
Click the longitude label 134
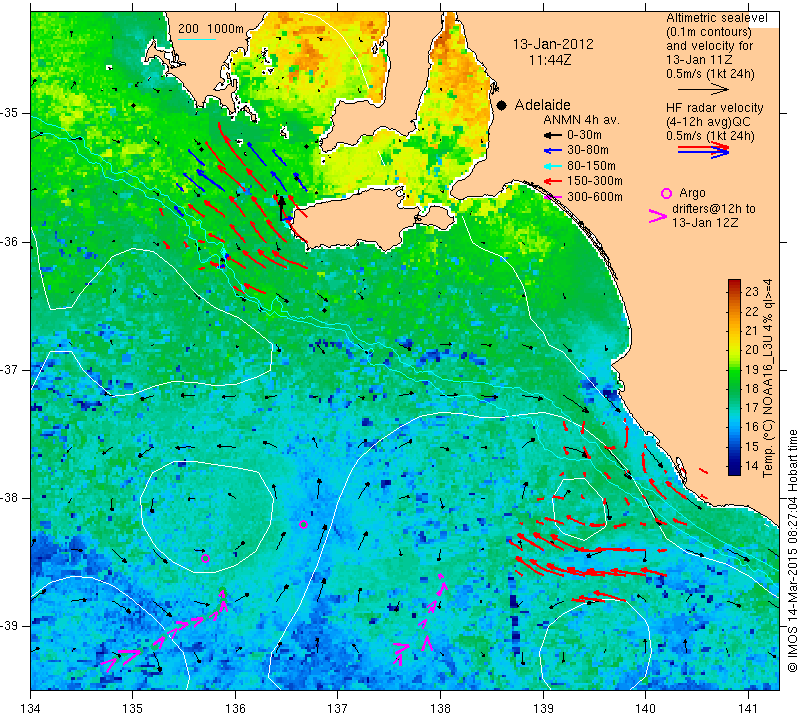[31, 709]
